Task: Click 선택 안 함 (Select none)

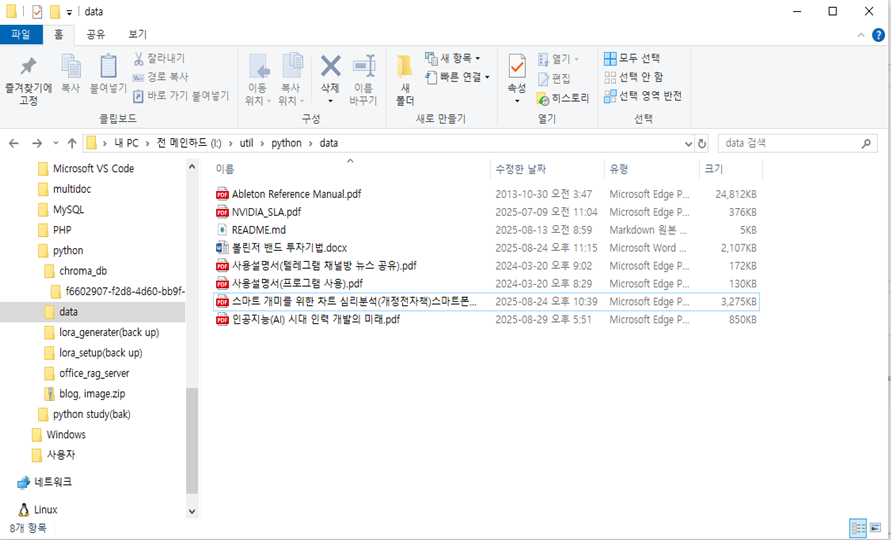Action: point(634,77)
